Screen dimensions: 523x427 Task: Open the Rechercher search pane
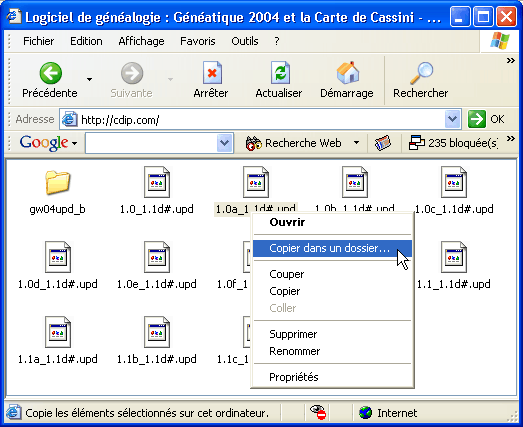click(421, 80)
